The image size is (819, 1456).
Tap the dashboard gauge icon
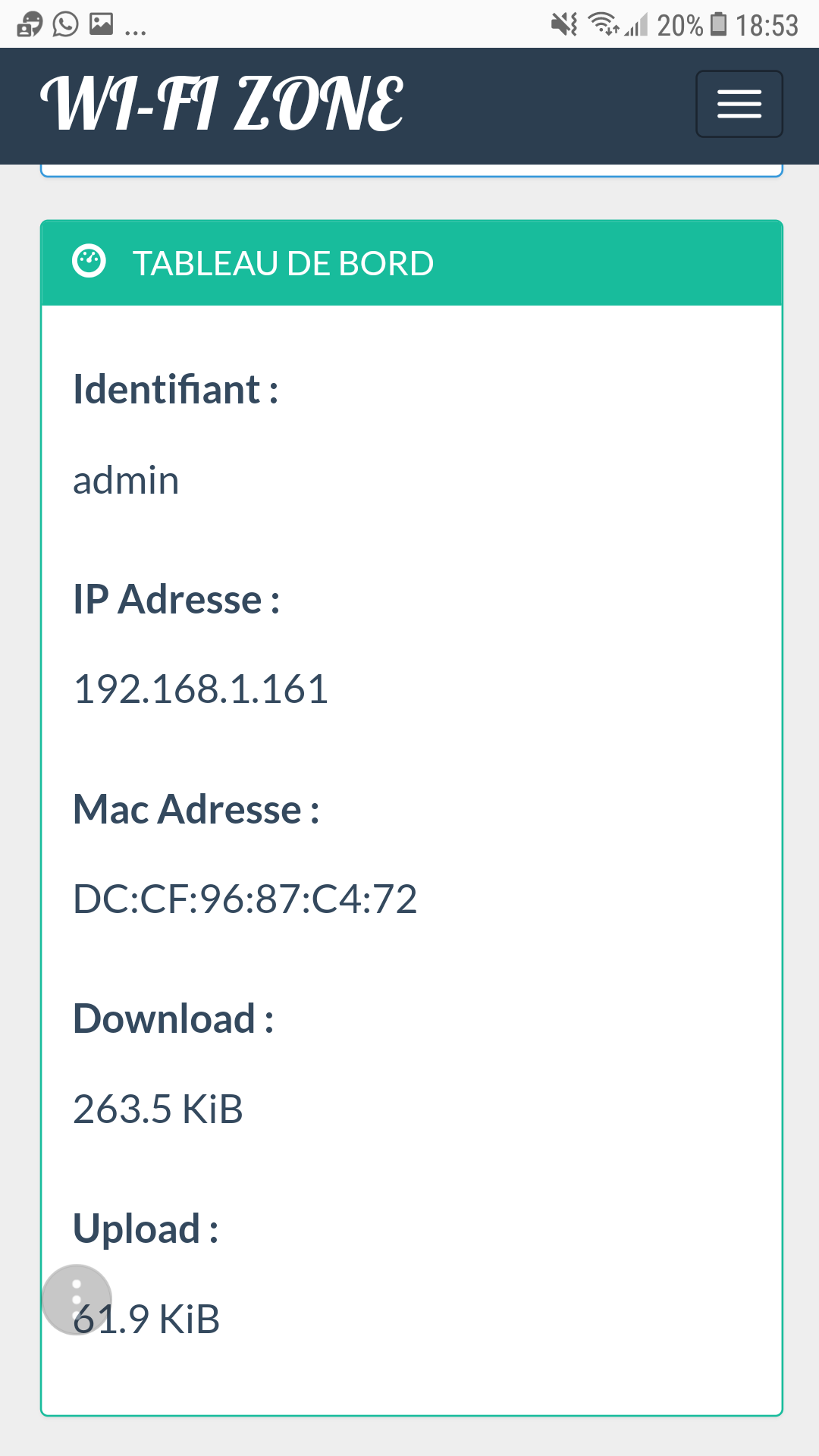click(x=89, y=262)
